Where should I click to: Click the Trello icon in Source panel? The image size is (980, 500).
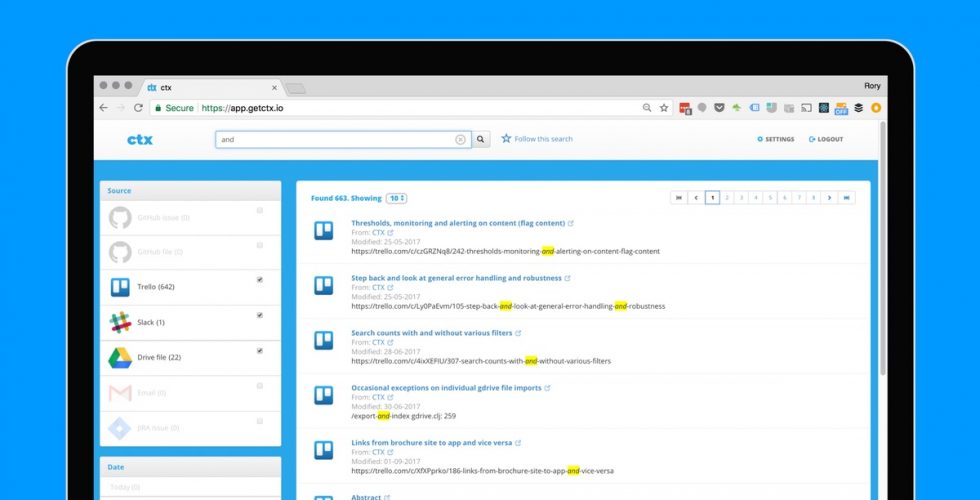click(120, 287)
